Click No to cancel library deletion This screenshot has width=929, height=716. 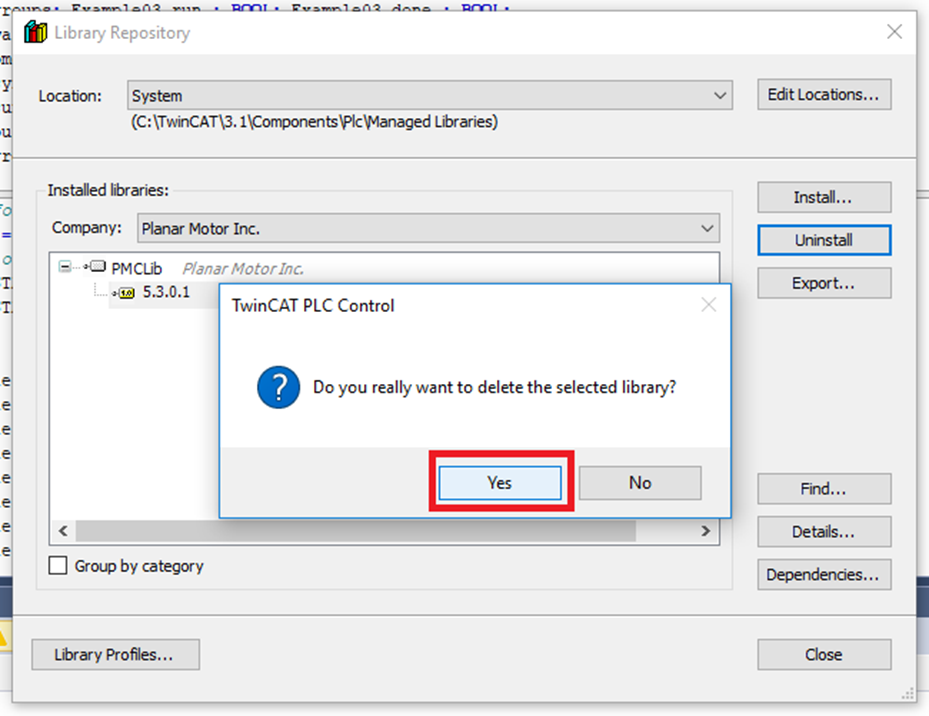tap(640, 483)
